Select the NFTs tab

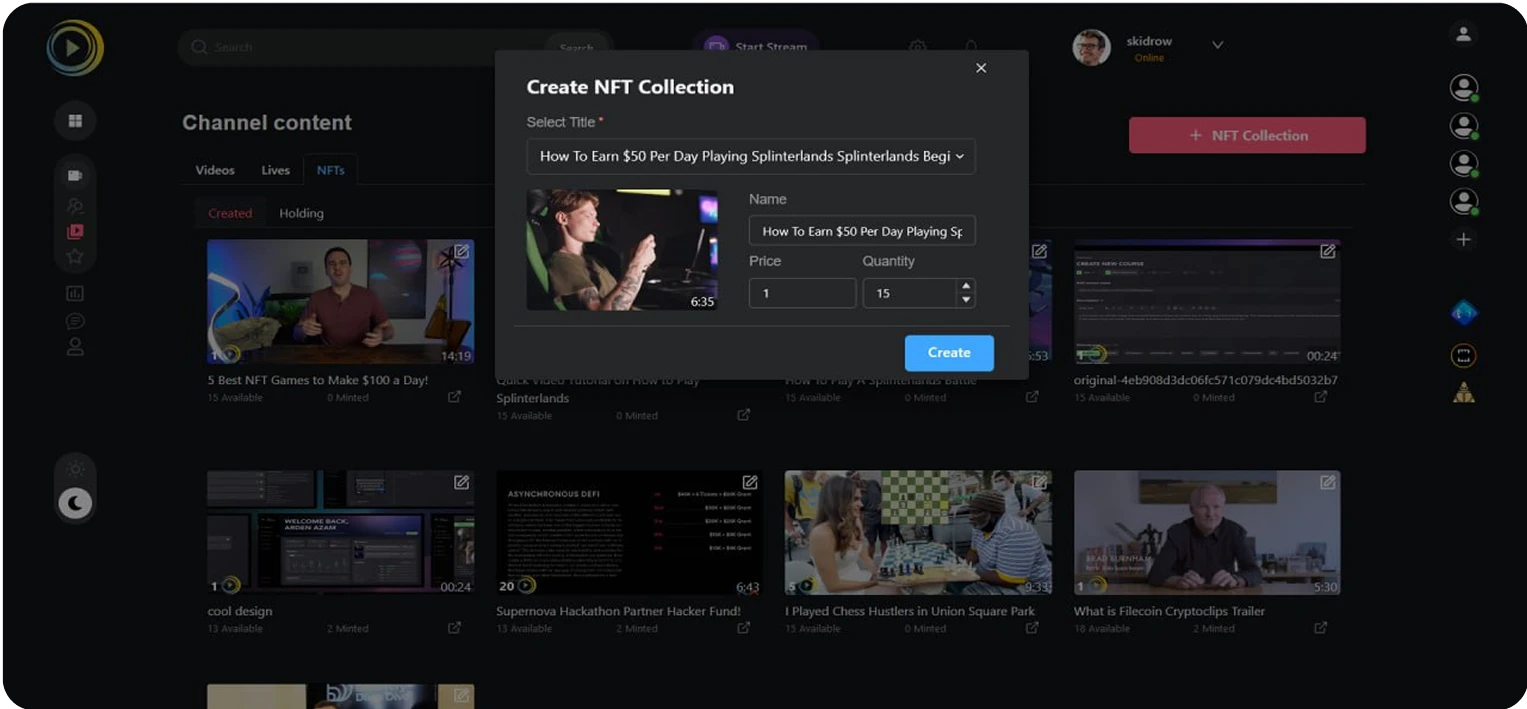tap(331, 170)
